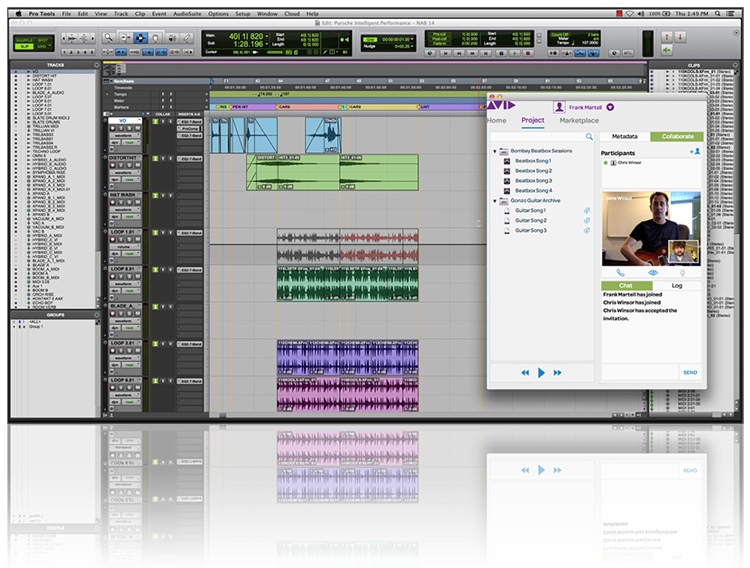Click the SEND chat button
750x568 pixels.
pyautogui.click(x=689, y=371)
